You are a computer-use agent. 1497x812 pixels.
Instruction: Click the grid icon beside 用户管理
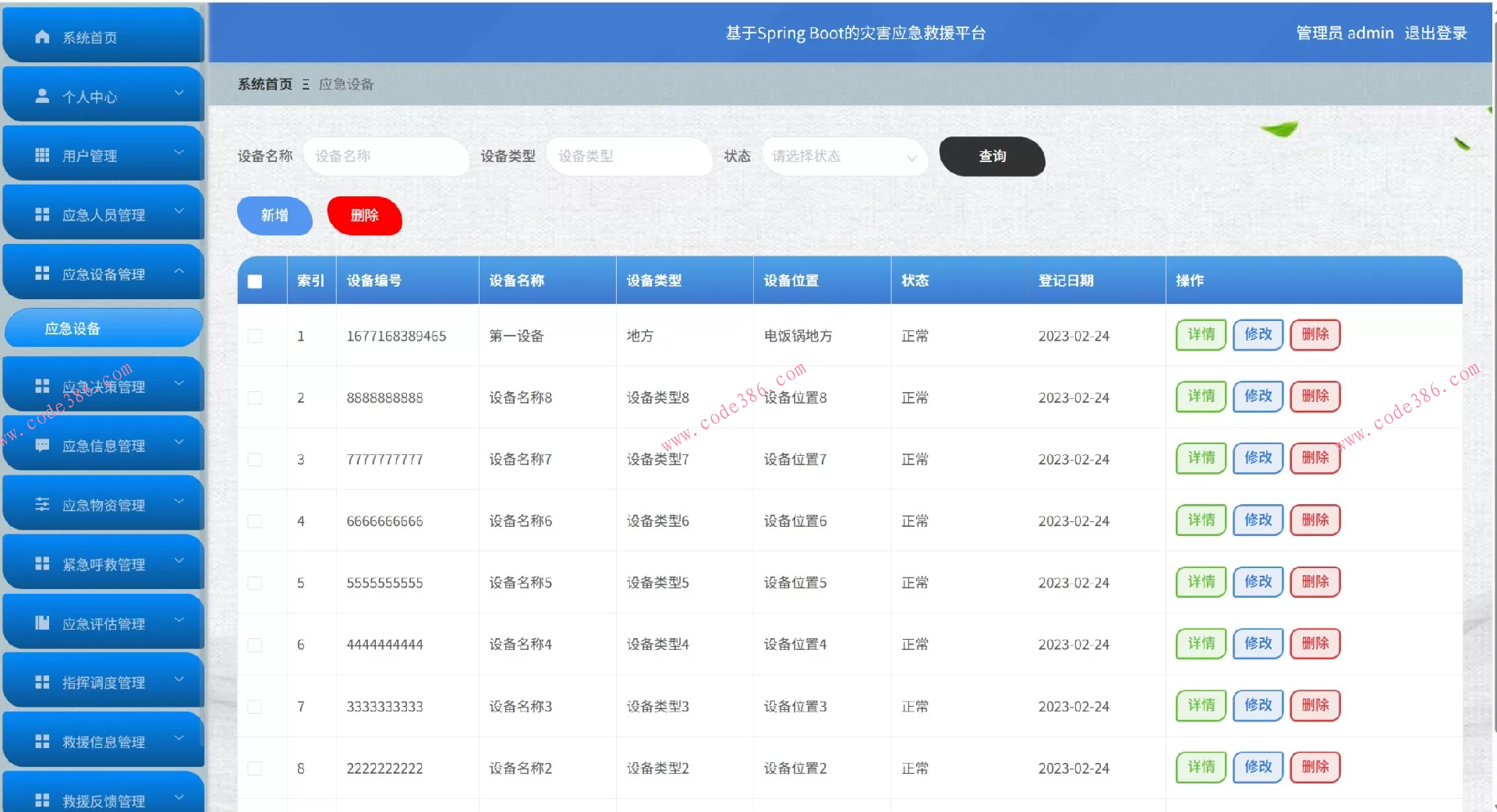41,154
